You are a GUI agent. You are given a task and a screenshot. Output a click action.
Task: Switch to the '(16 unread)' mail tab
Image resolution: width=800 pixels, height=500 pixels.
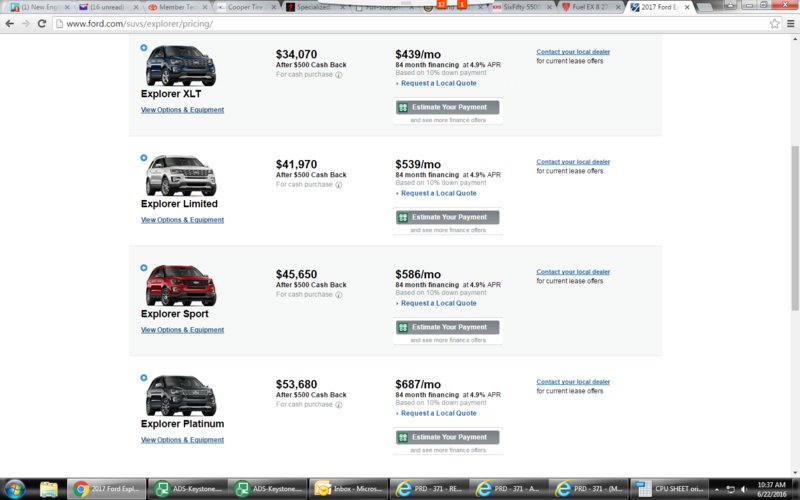tap(109, 7)
